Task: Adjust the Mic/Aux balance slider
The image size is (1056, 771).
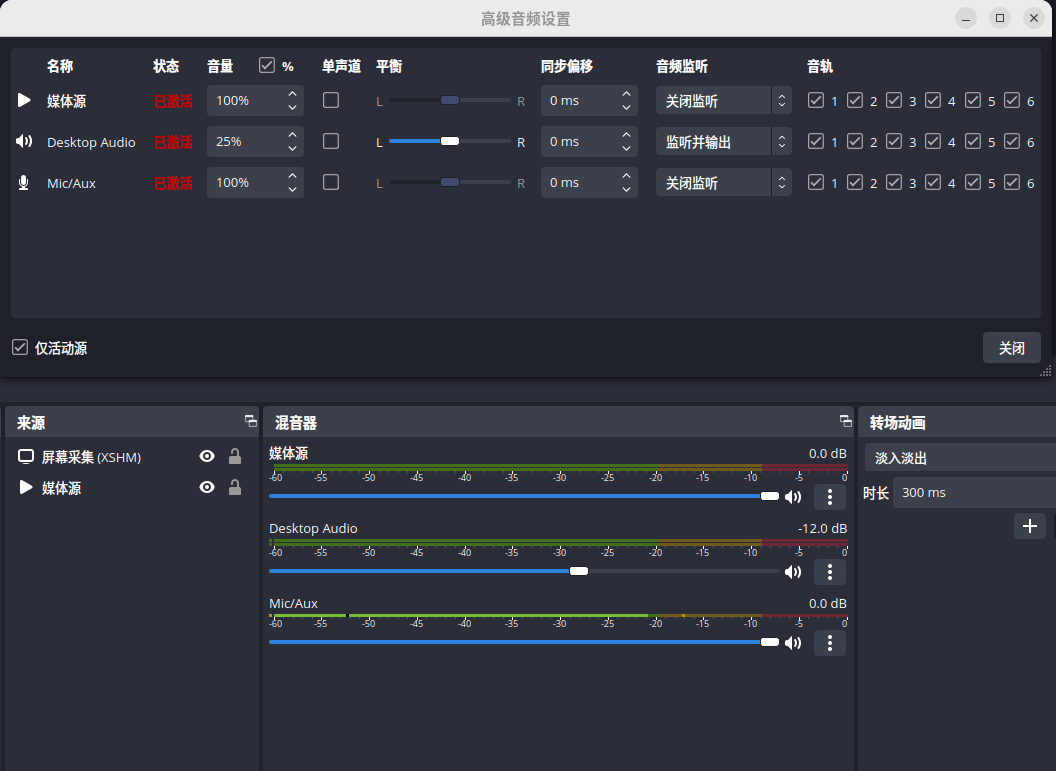Action: pyautogui.click(x=450, y=182)
